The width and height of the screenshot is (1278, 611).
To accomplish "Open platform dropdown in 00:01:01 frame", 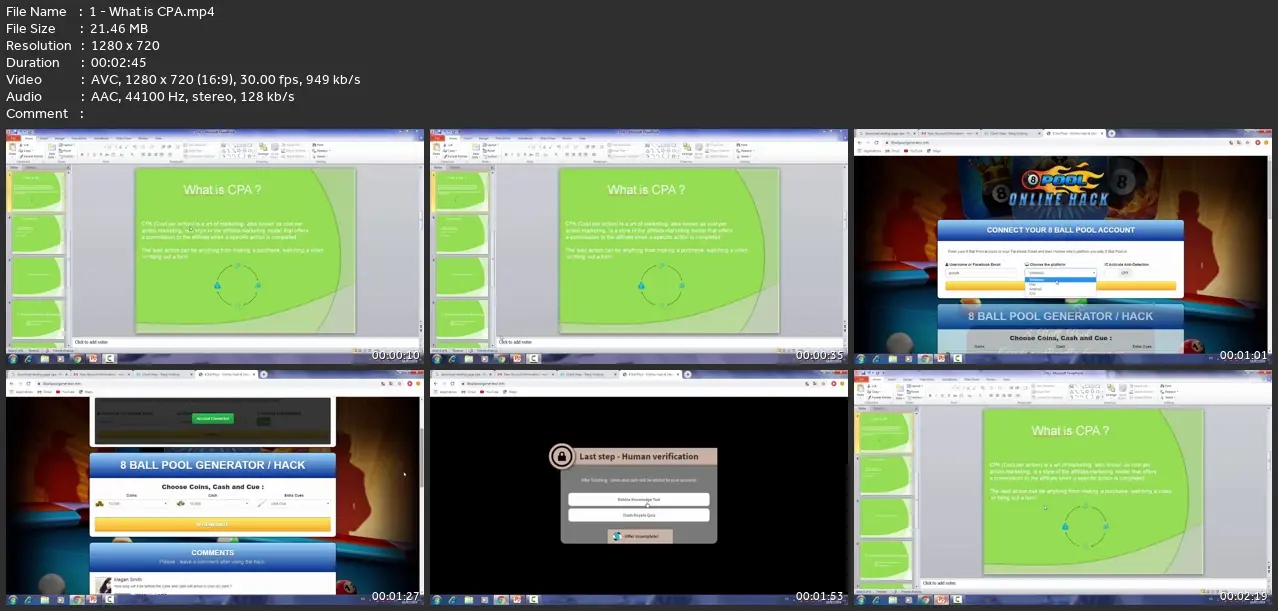I will 1060,273.
